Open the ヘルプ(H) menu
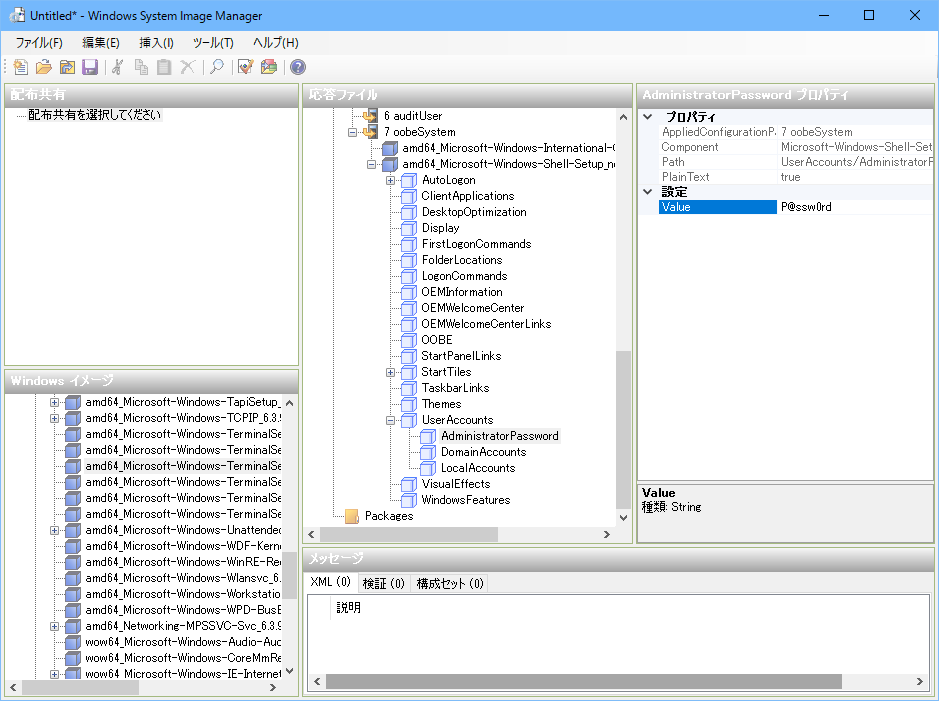 (x=275, y=43)
